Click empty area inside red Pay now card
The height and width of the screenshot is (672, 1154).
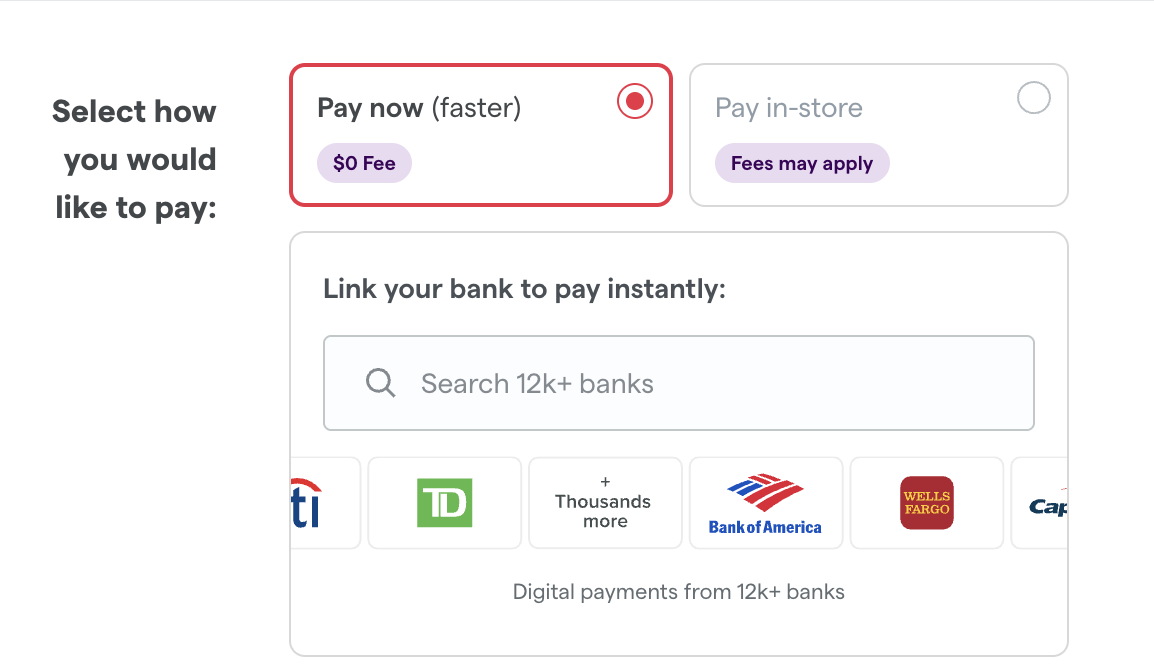[545, 166]
